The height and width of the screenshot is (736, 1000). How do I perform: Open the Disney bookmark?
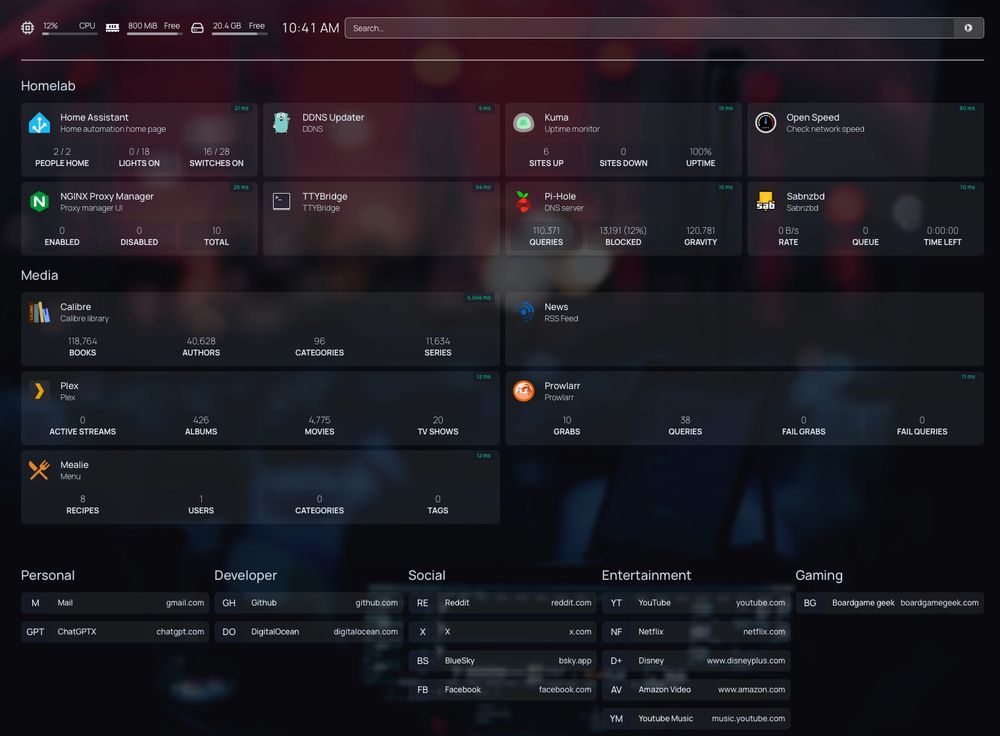click(x=696, y=661)
